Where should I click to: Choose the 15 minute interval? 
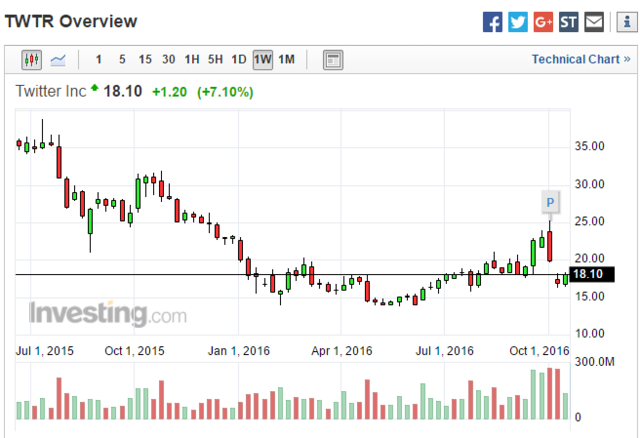click(145, 60)
